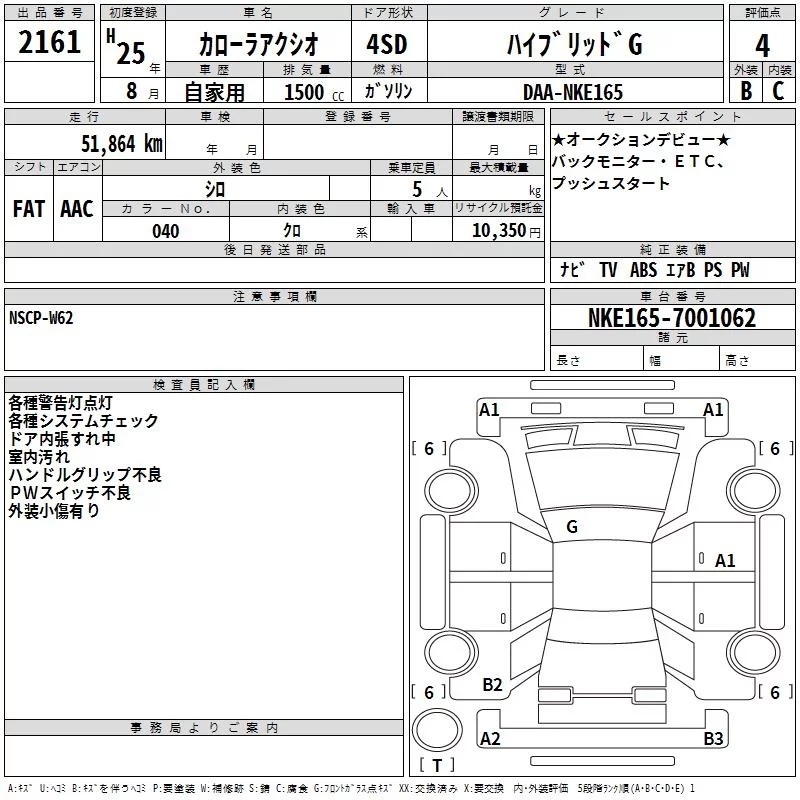Click the car name カローラアクシオ
This screenshot has height=800, width=800.
[x=258, y=44]
